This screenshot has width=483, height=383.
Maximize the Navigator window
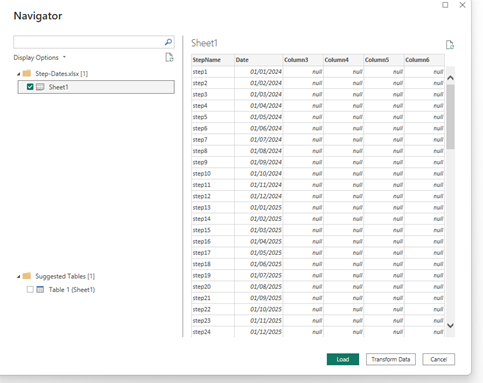(445, 5)
